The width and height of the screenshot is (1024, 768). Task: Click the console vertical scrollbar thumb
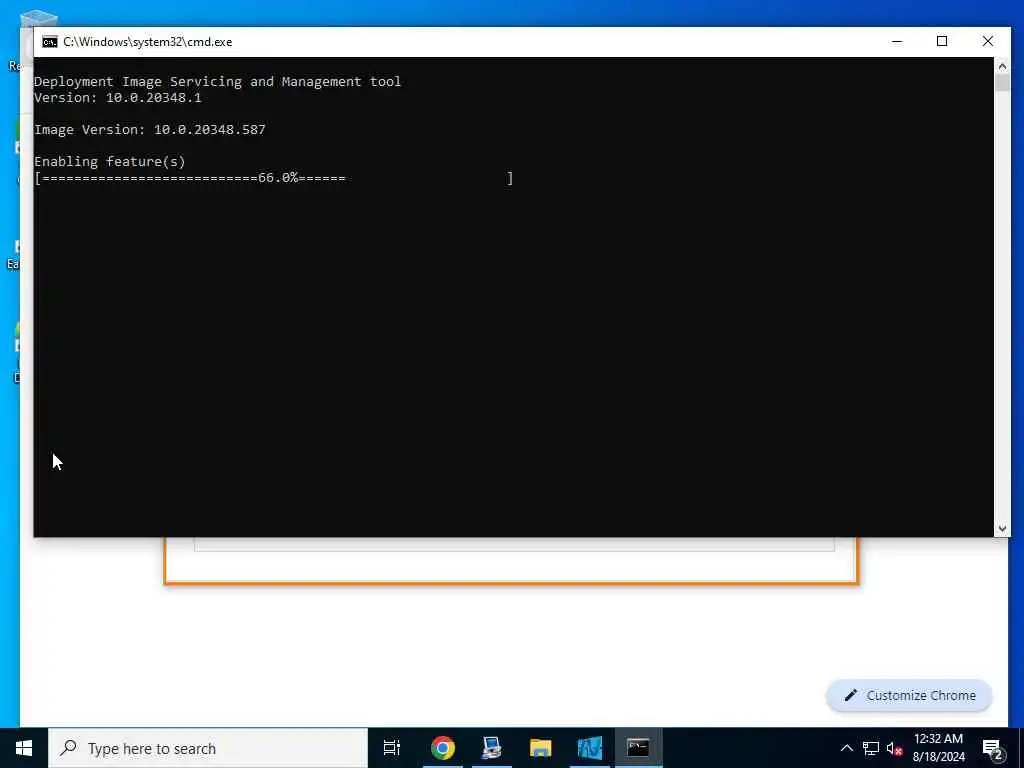tap(1002, 83)
